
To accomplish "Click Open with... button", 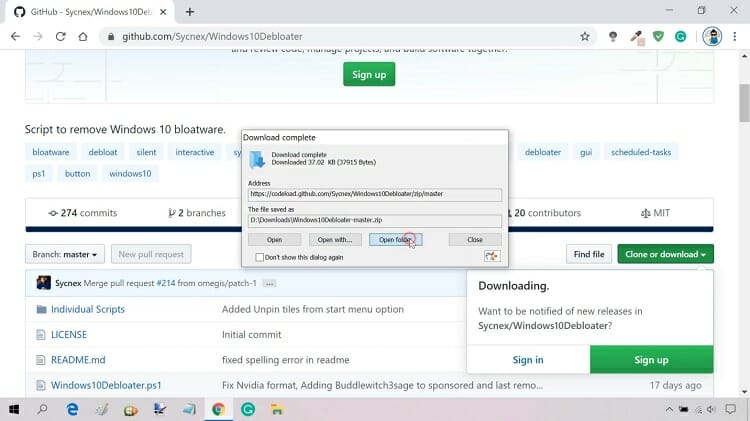I will pyautogui.click(x=335, y=240).
